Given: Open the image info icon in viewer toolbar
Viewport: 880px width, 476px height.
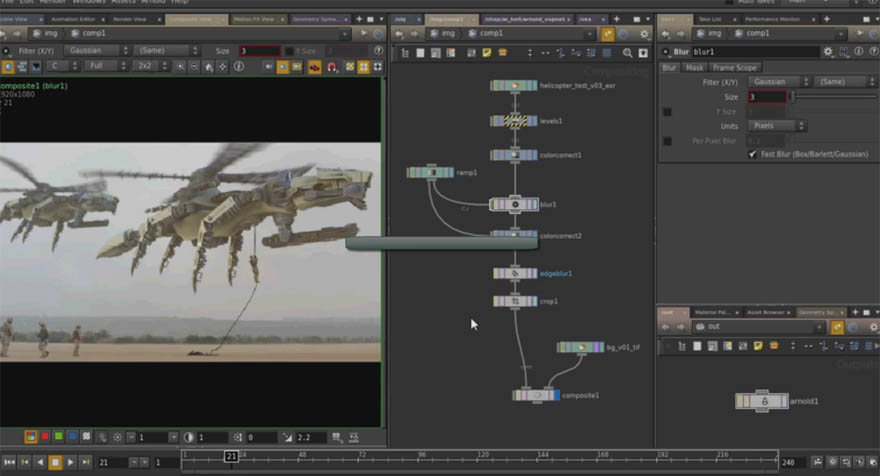Looking at the screenshot, I should (x=239, y=66).
